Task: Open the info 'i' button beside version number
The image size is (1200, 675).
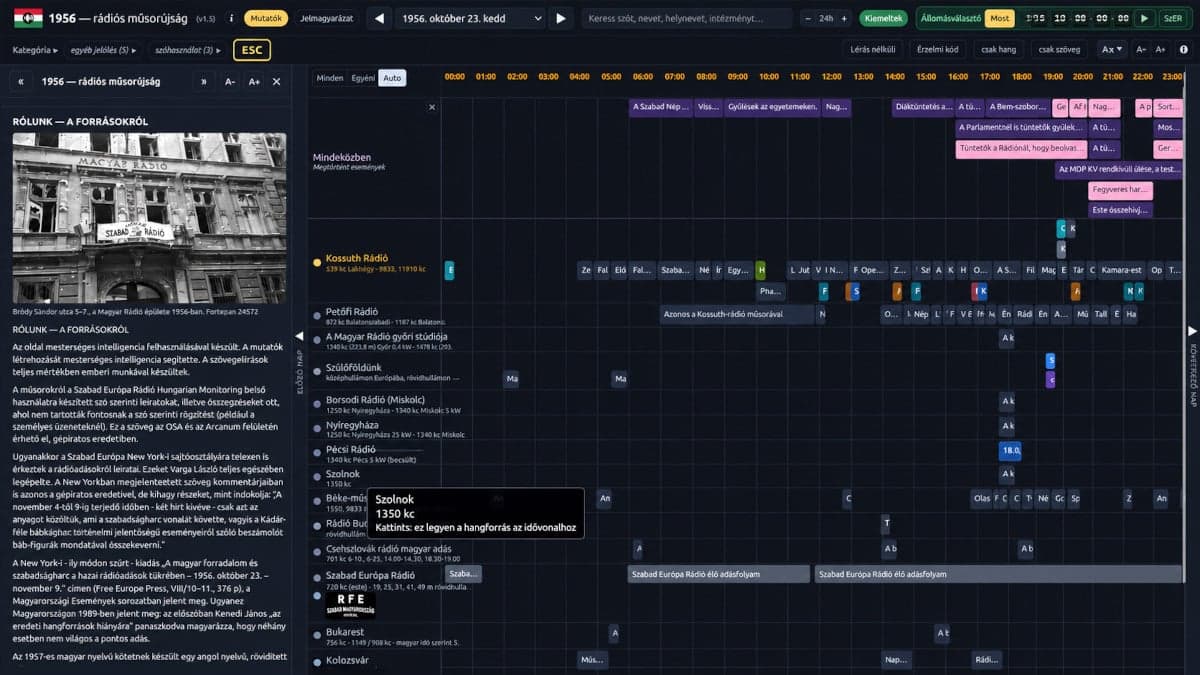Action: point(231,18)
